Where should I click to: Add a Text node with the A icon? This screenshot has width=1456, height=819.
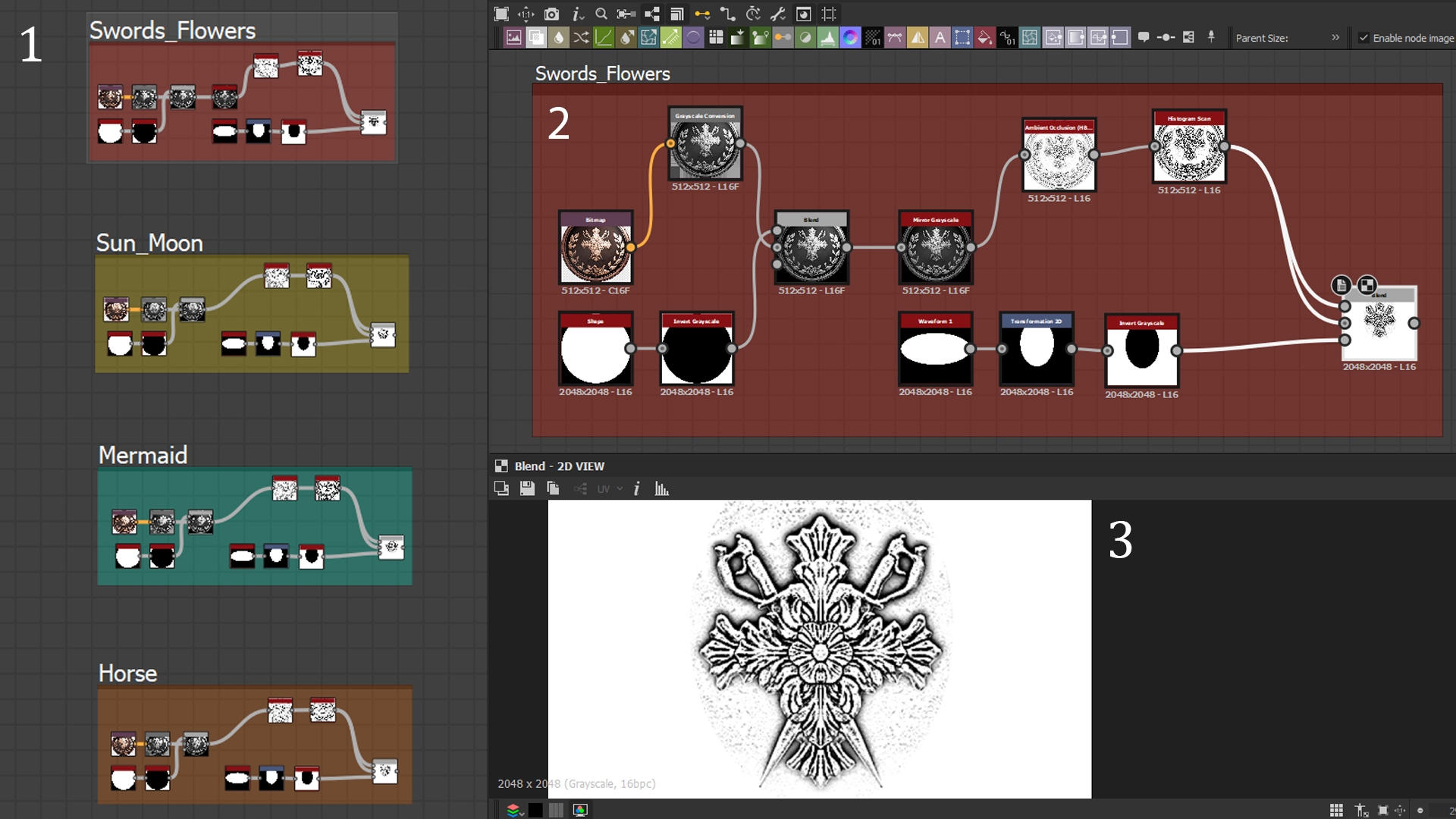[940, 37]
